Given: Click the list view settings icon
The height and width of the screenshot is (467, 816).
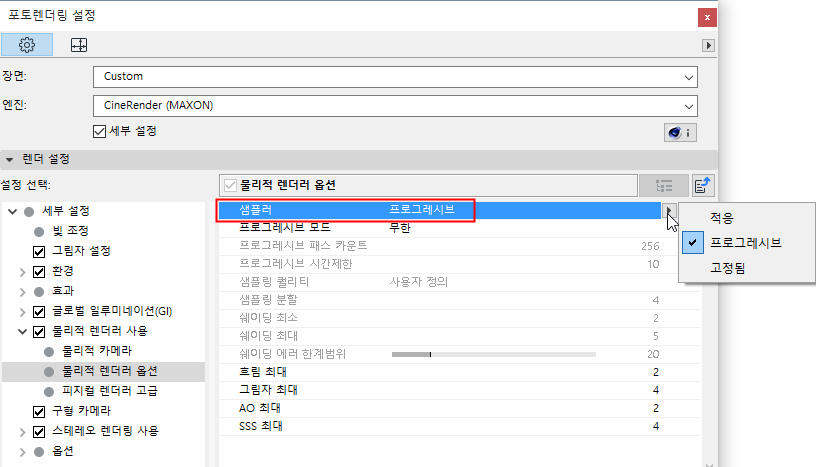Looking at the screenshot, I should click(664, 185).
